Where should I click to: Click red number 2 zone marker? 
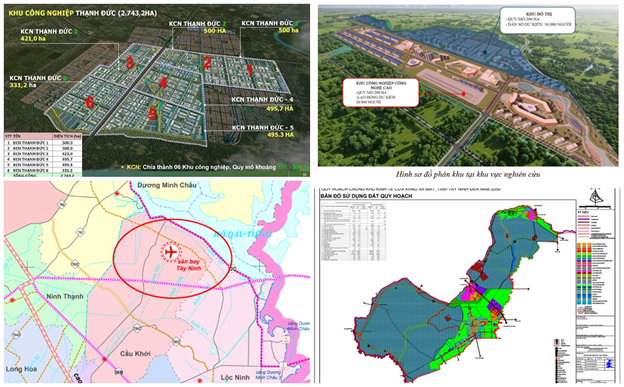click(x=207, y=63)
